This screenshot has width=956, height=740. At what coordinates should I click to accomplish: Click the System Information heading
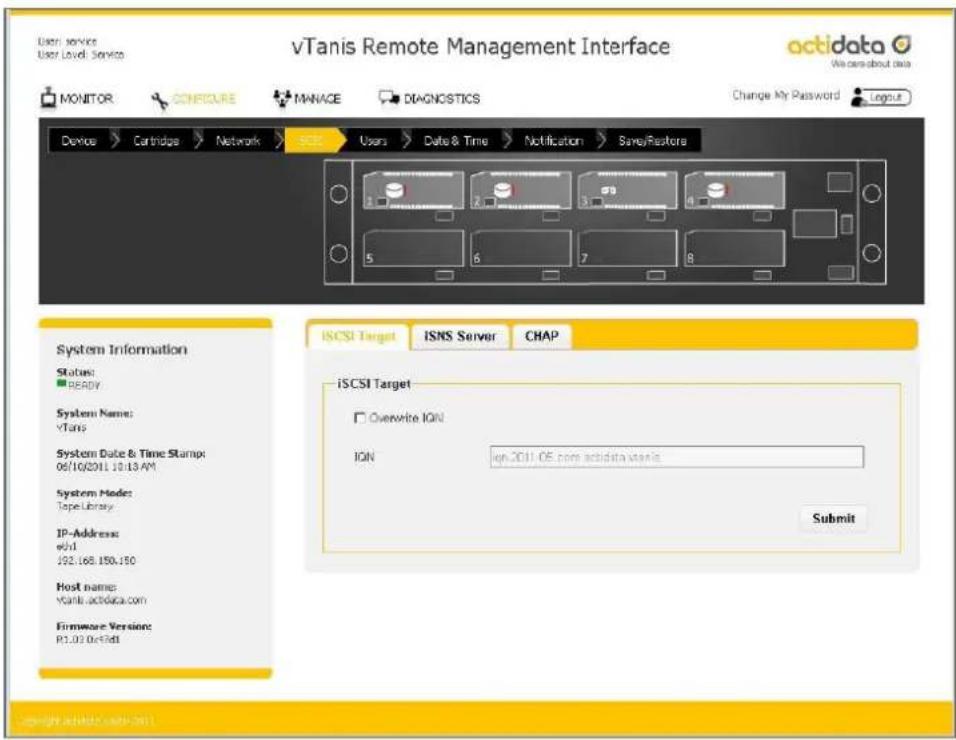(x=122, y=349)
